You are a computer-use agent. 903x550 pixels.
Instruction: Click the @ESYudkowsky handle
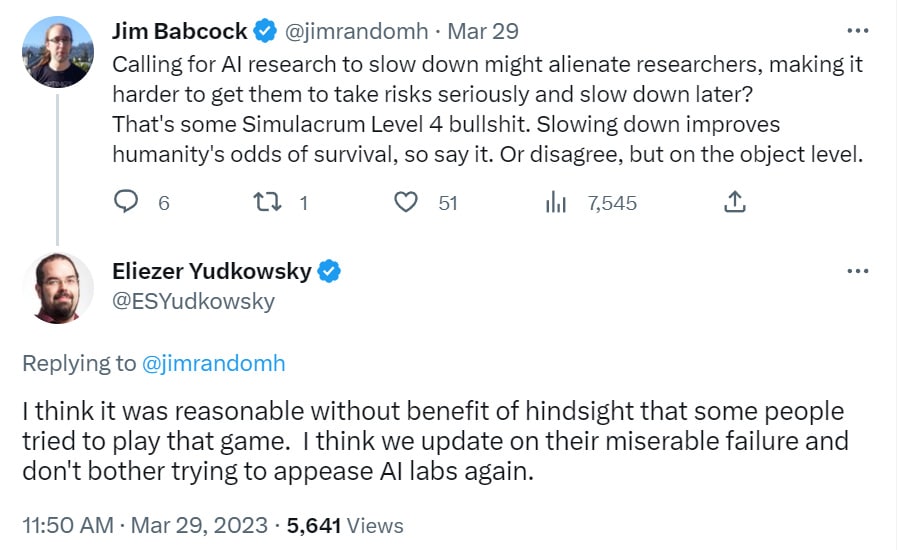tap(194, 301)
